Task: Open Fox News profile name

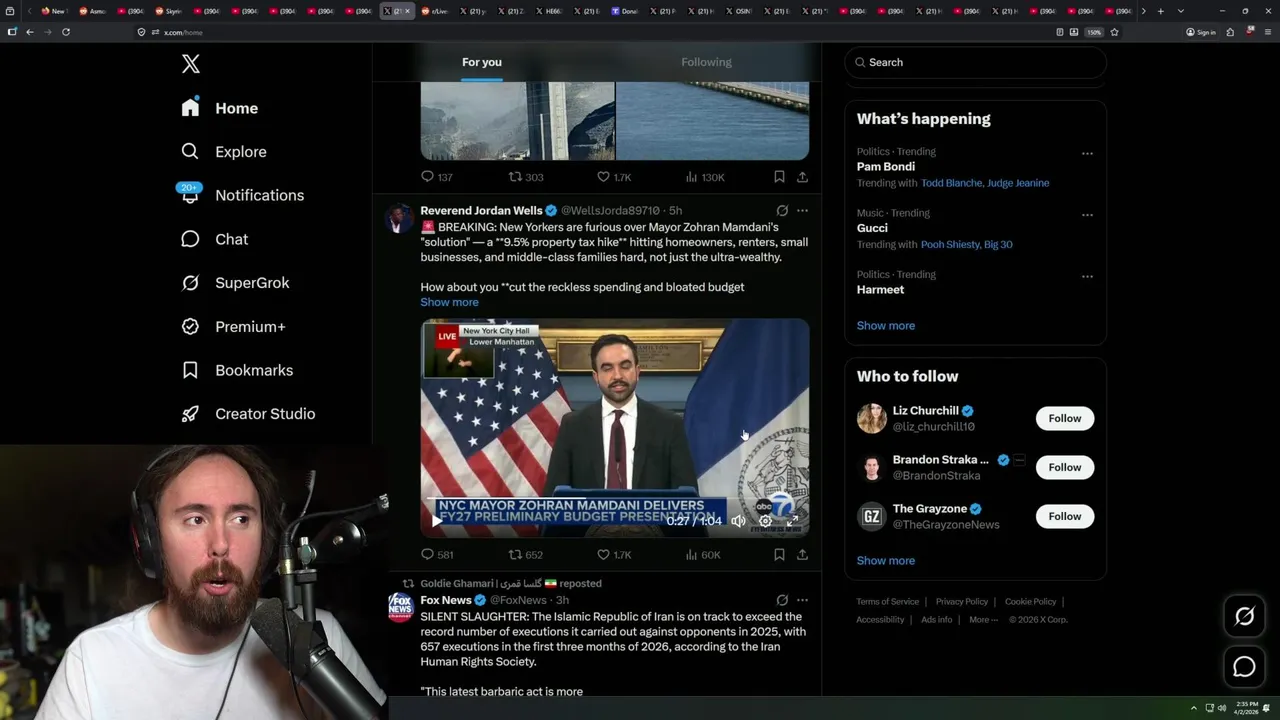Action: pos(446,600)
